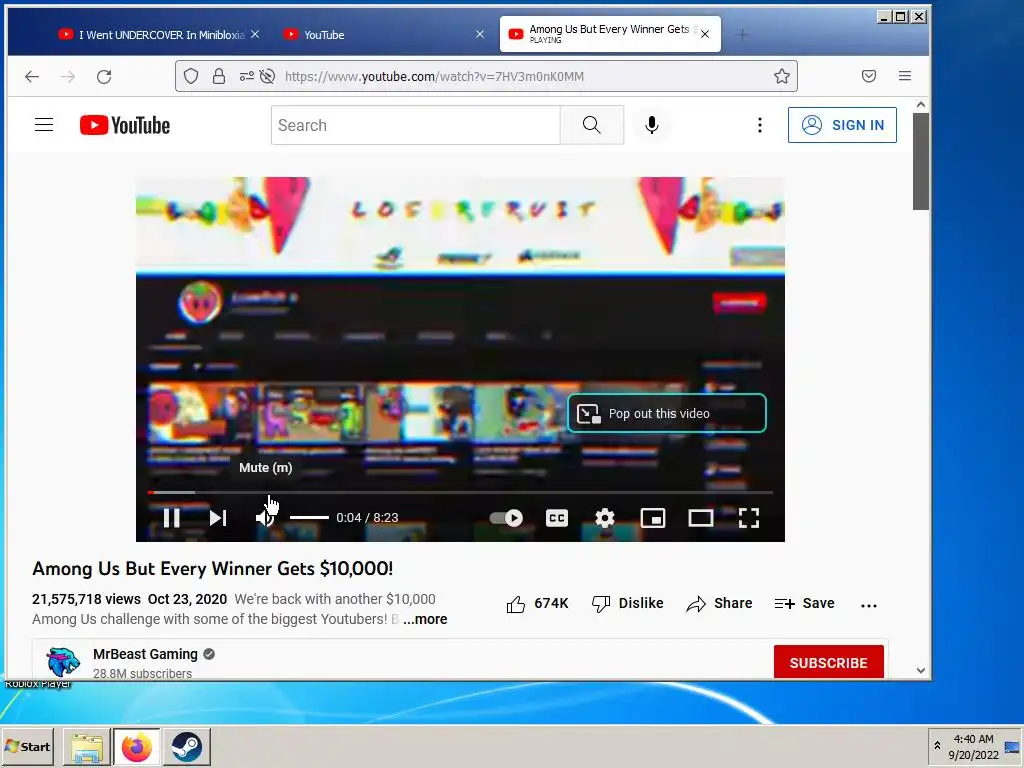
Task: Mute the video using the speaker icon
Action: click(264, 518)
